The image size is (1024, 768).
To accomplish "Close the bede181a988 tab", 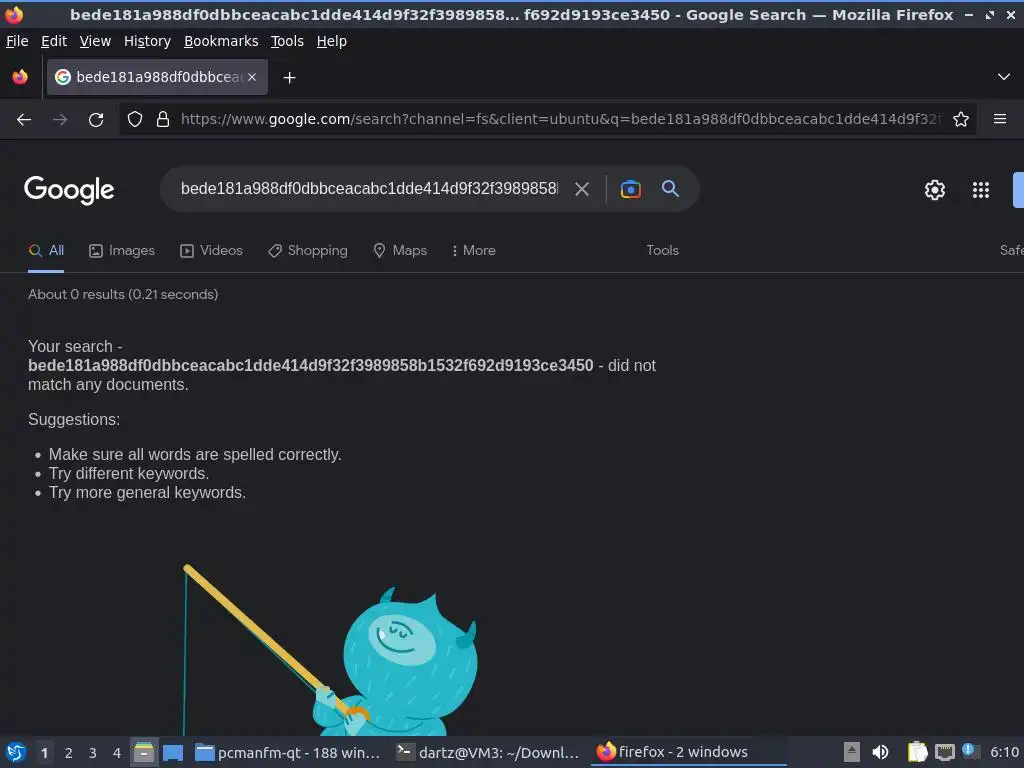I will [x=252, y=77].
